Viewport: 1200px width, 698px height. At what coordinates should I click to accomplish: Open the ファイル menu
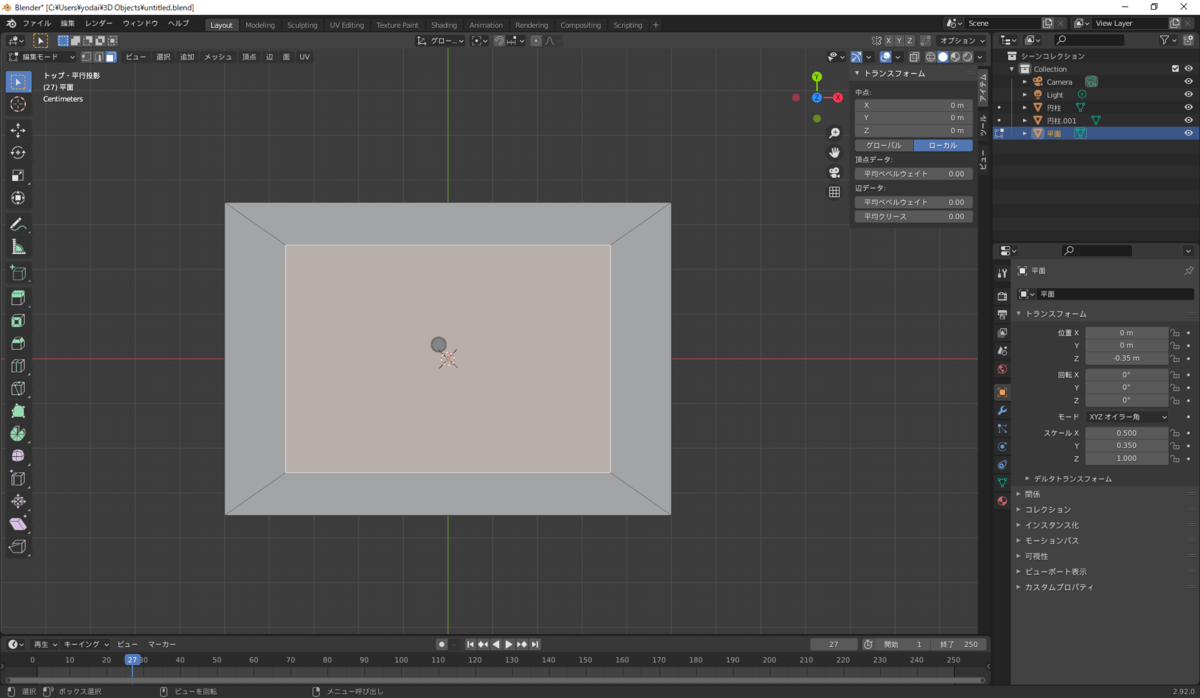coord(36,23)
